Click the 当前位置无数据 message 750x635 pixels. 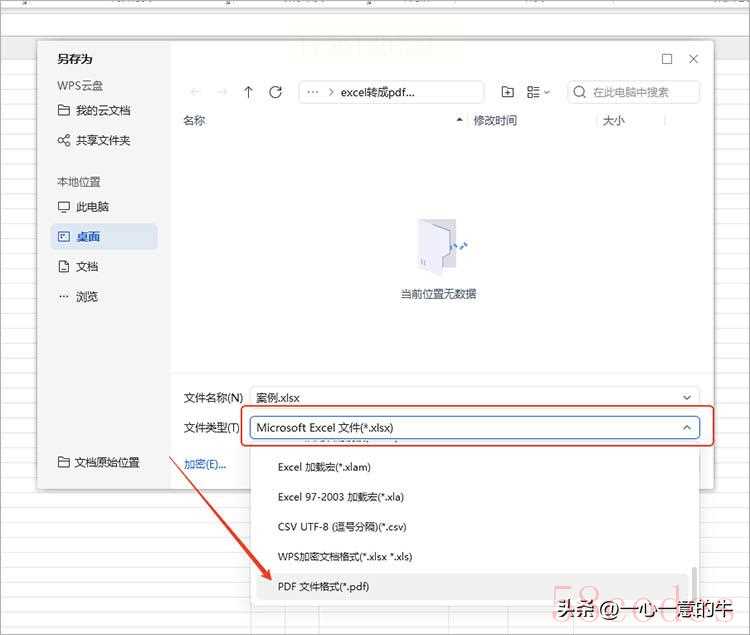[438, 294]
